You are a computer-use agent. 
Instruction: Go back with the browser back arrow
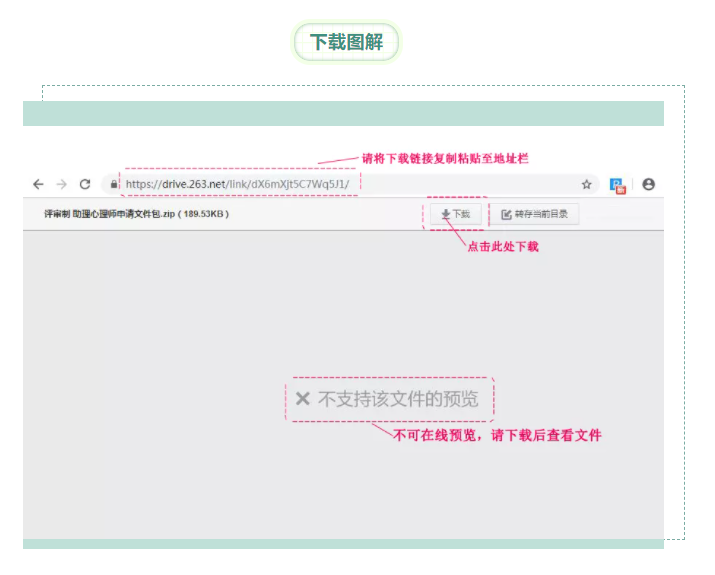point(38,184)
